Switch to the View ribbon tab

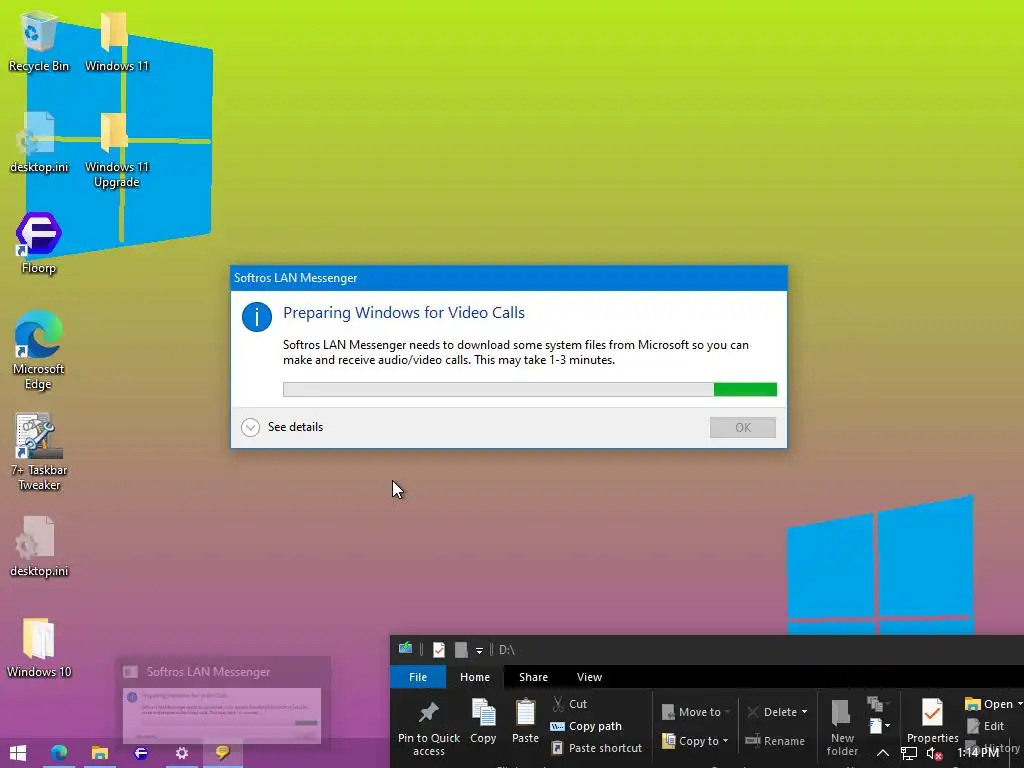(x=589, y=677)
